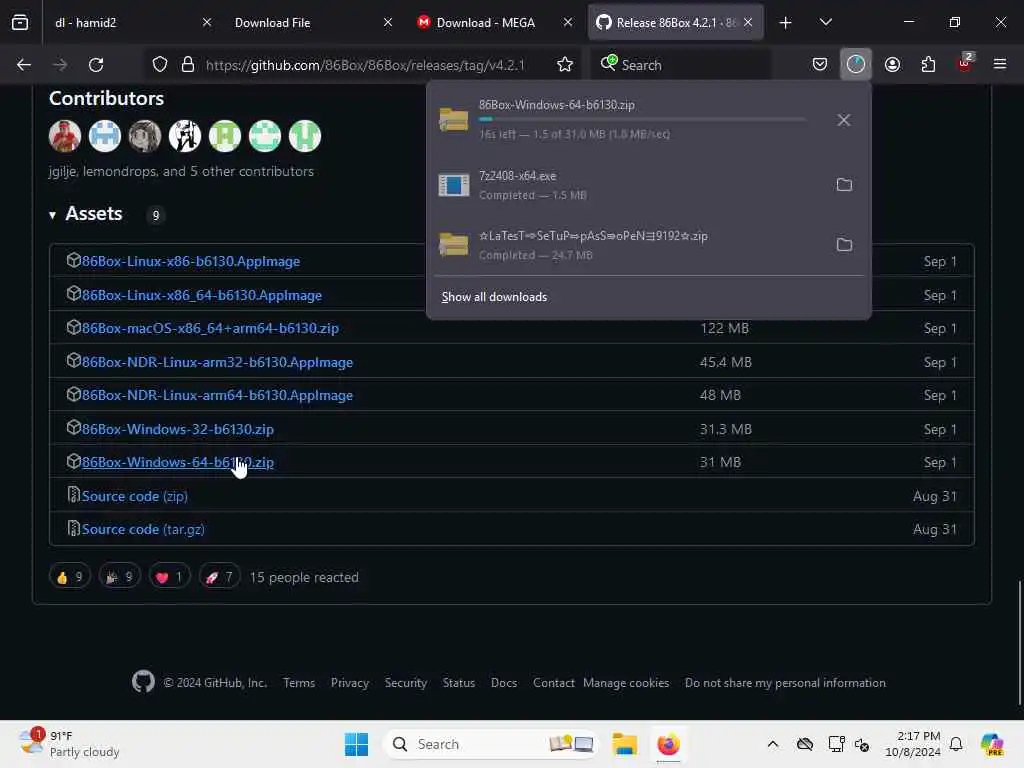The width and height of the screenshot is (1024, 768).
Task: Show hidden system tray icons
Action: click(773, 744)
